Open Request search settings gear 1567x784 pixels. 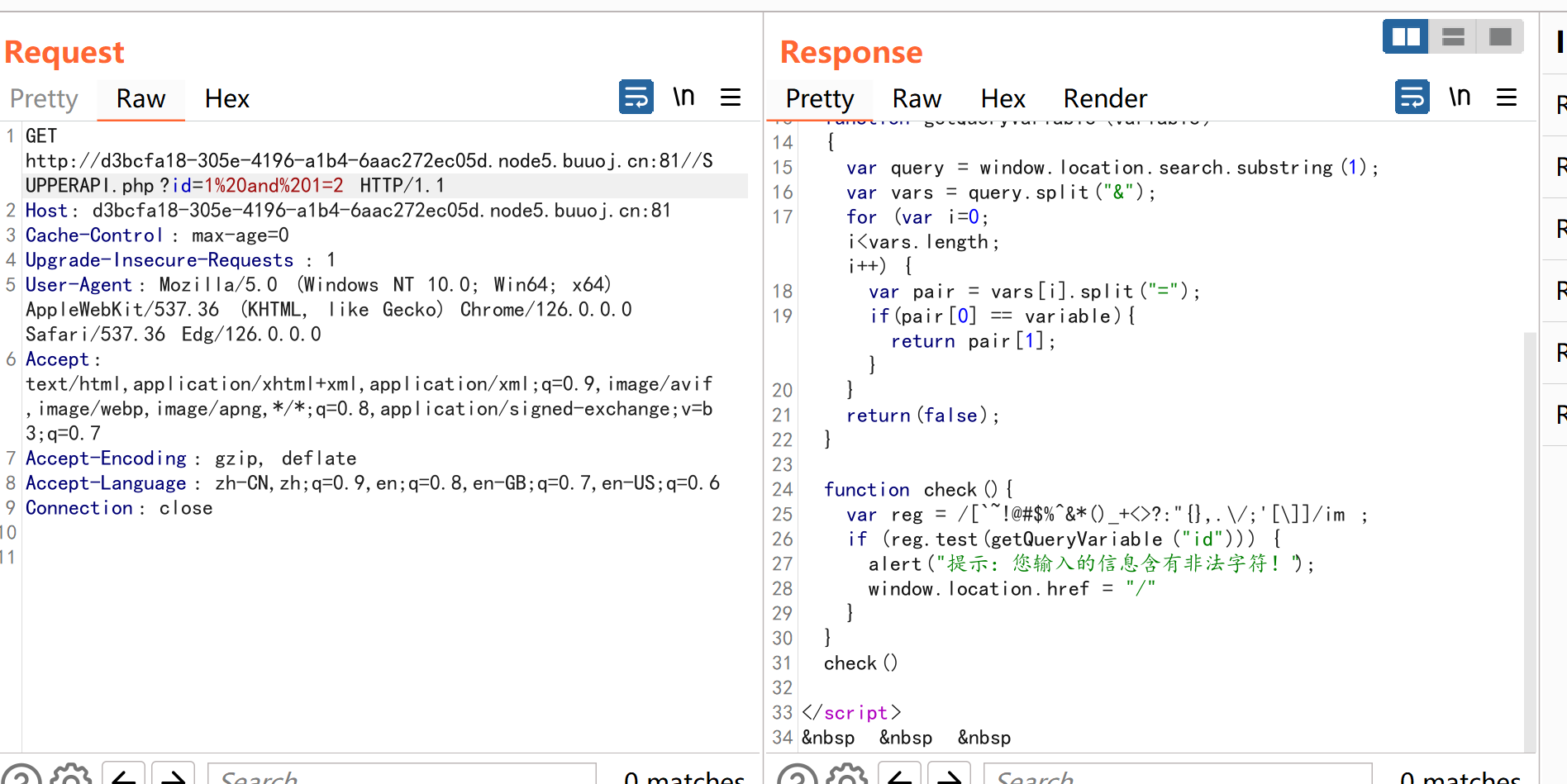[71, 776]
